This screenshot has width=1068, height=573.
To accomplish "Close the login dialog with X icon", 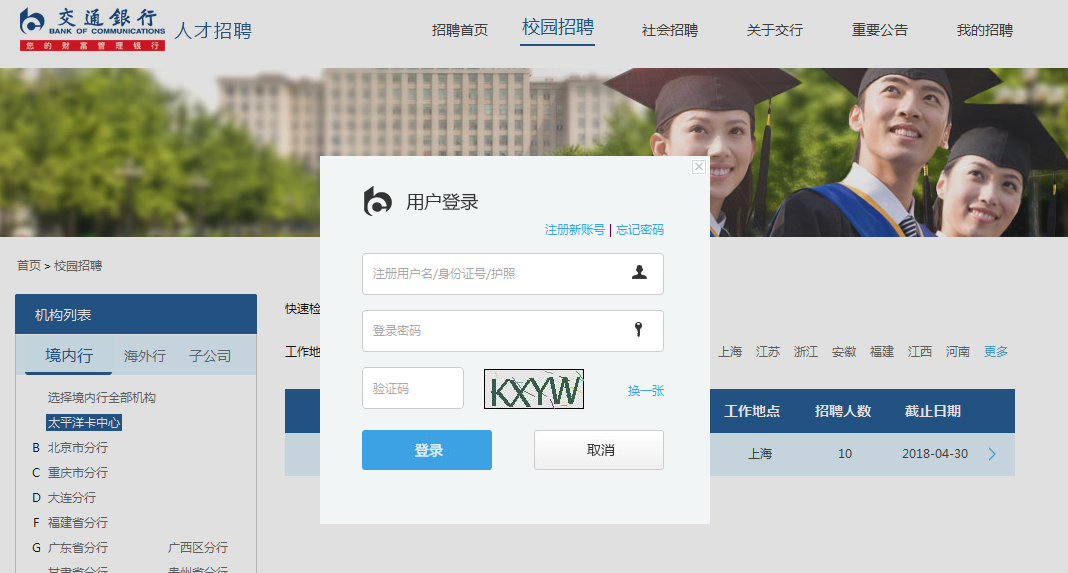I will (699, 167).
